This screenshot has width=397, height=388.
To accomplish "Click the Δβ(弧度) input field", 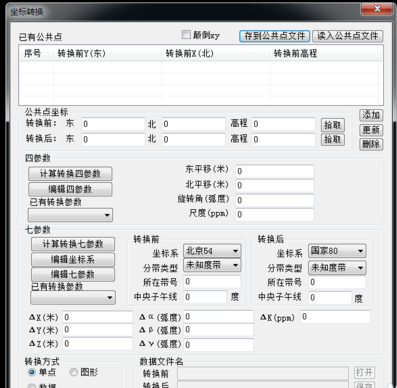I will click(218, 330).
